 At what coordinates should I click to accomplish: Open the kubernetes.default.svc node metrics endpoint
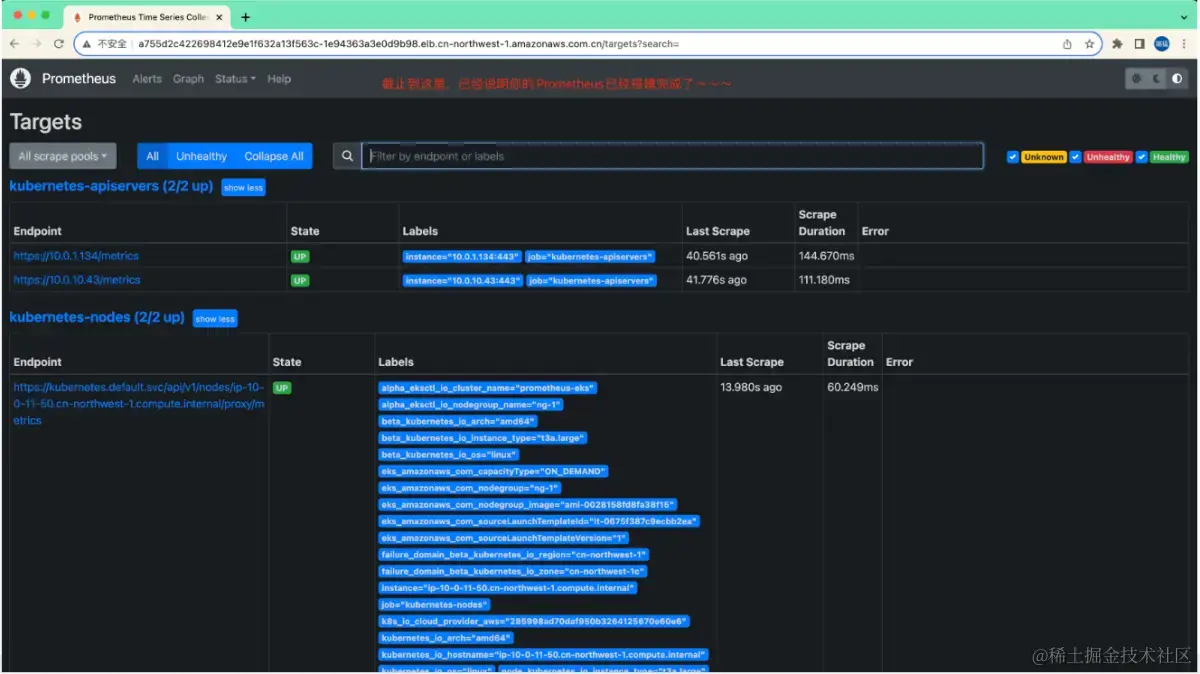click(139, 404)
